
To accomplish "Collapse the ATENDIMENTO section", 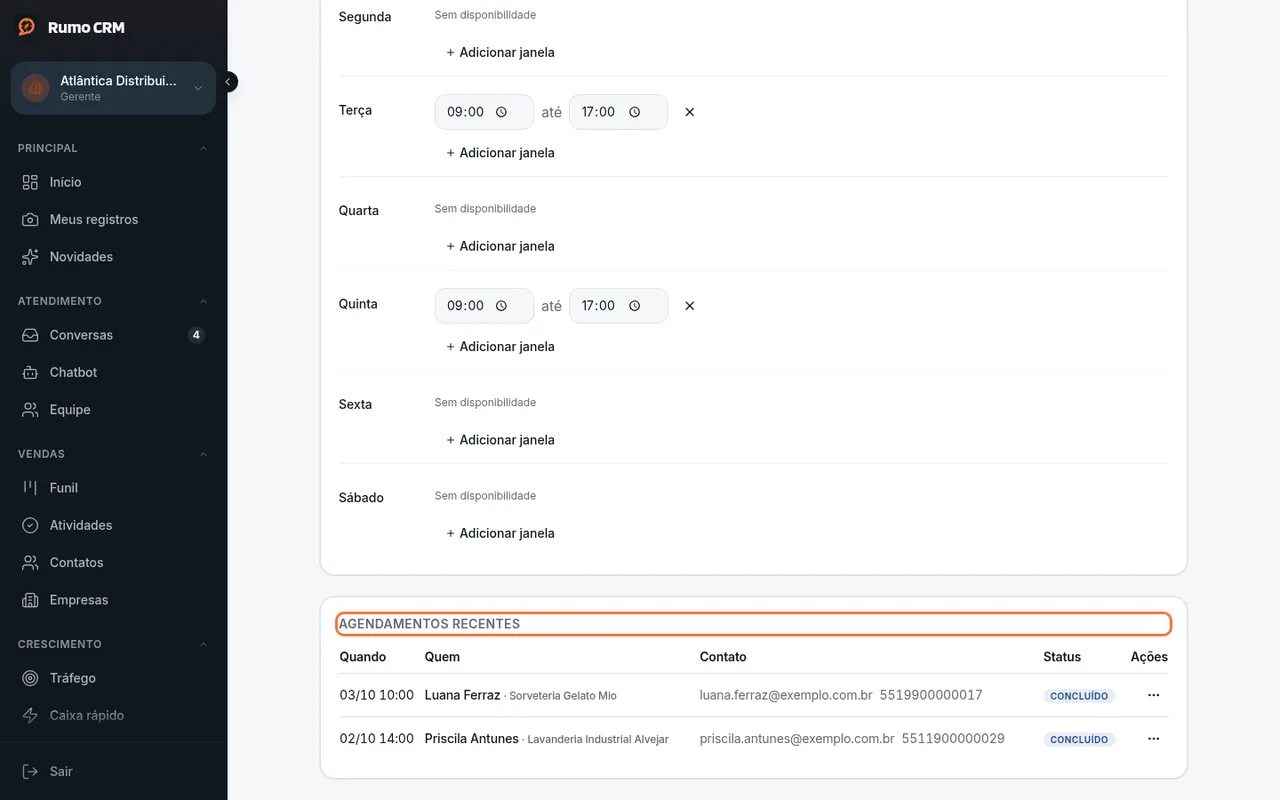I will [203, 301].
